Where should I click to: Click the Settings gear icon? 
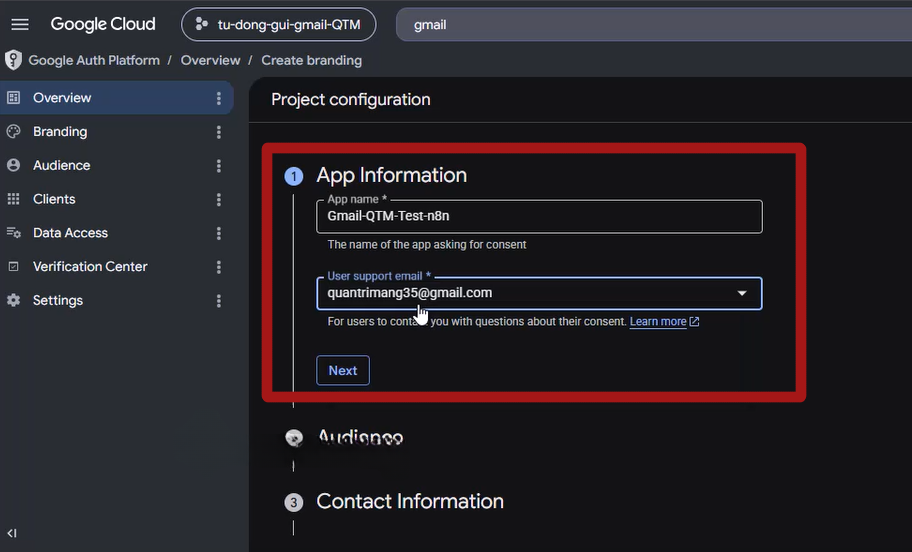click(x=13, y=300)
